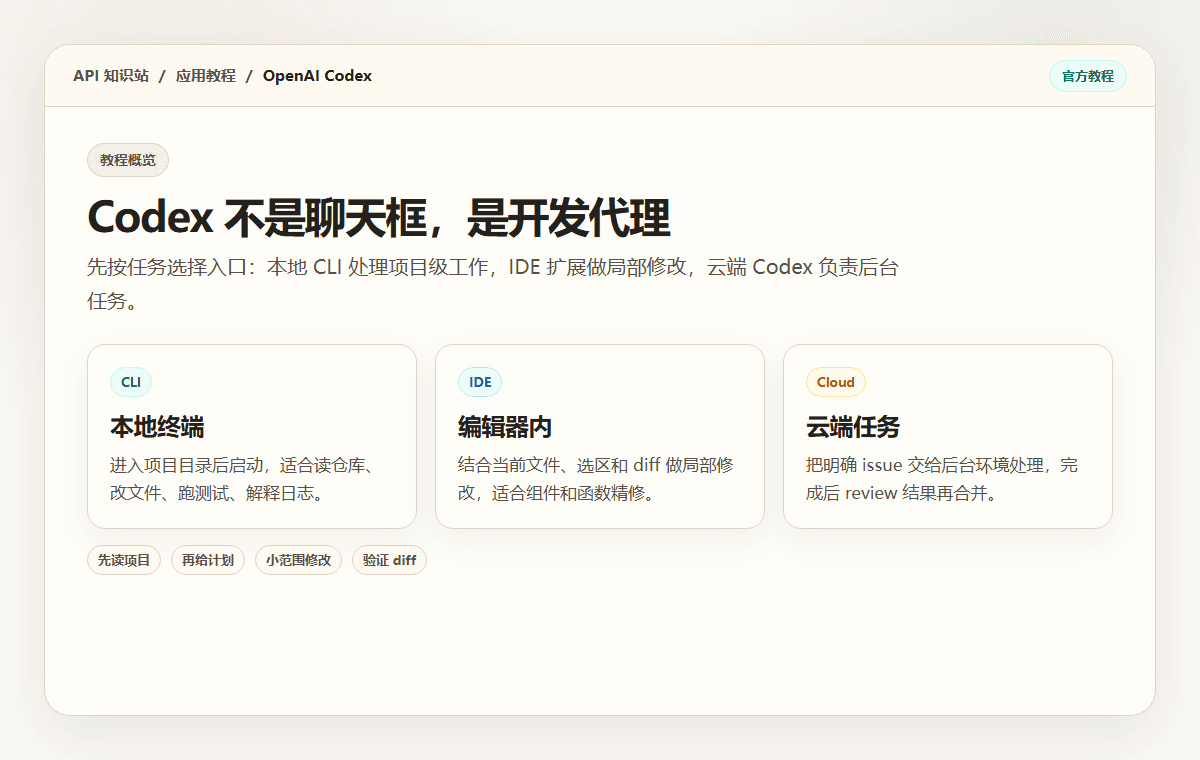
Task: Click the description 结合当前文件、选区和 diff
Action: point(596,479)
